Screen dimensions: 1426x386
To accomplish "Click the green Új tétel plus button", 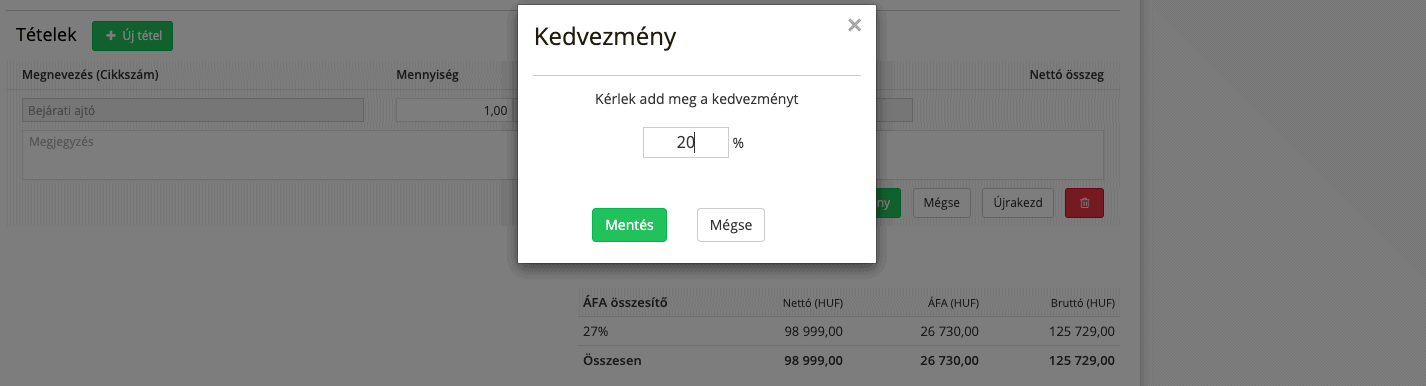I will (x=132, y=36).
